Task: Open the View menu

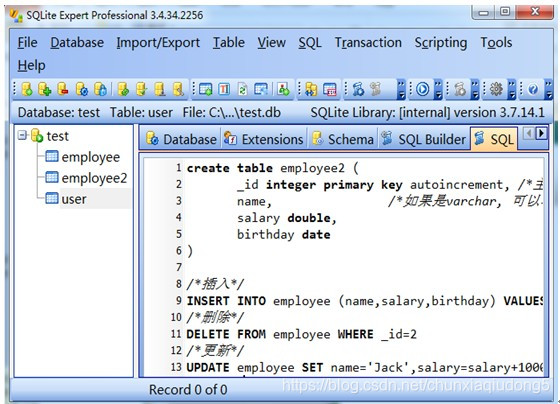Action: (272, 43)
